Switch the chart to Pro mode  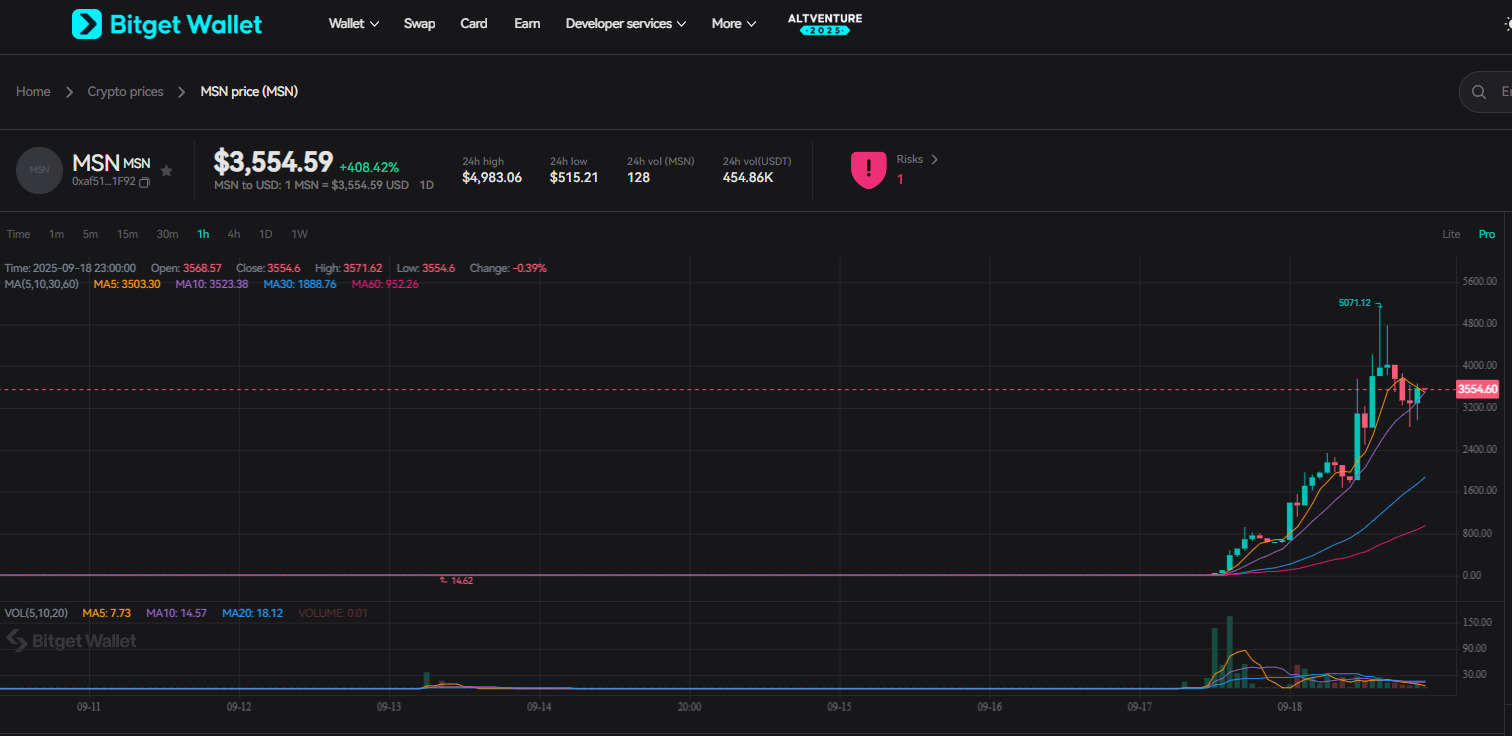click(1487, 234)
